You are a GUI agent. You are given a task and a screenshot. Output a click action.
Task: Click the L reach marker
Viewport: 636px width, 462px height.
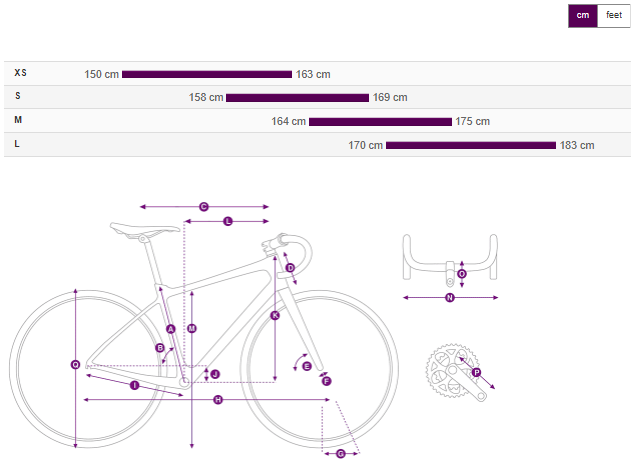tap(228, 221)
